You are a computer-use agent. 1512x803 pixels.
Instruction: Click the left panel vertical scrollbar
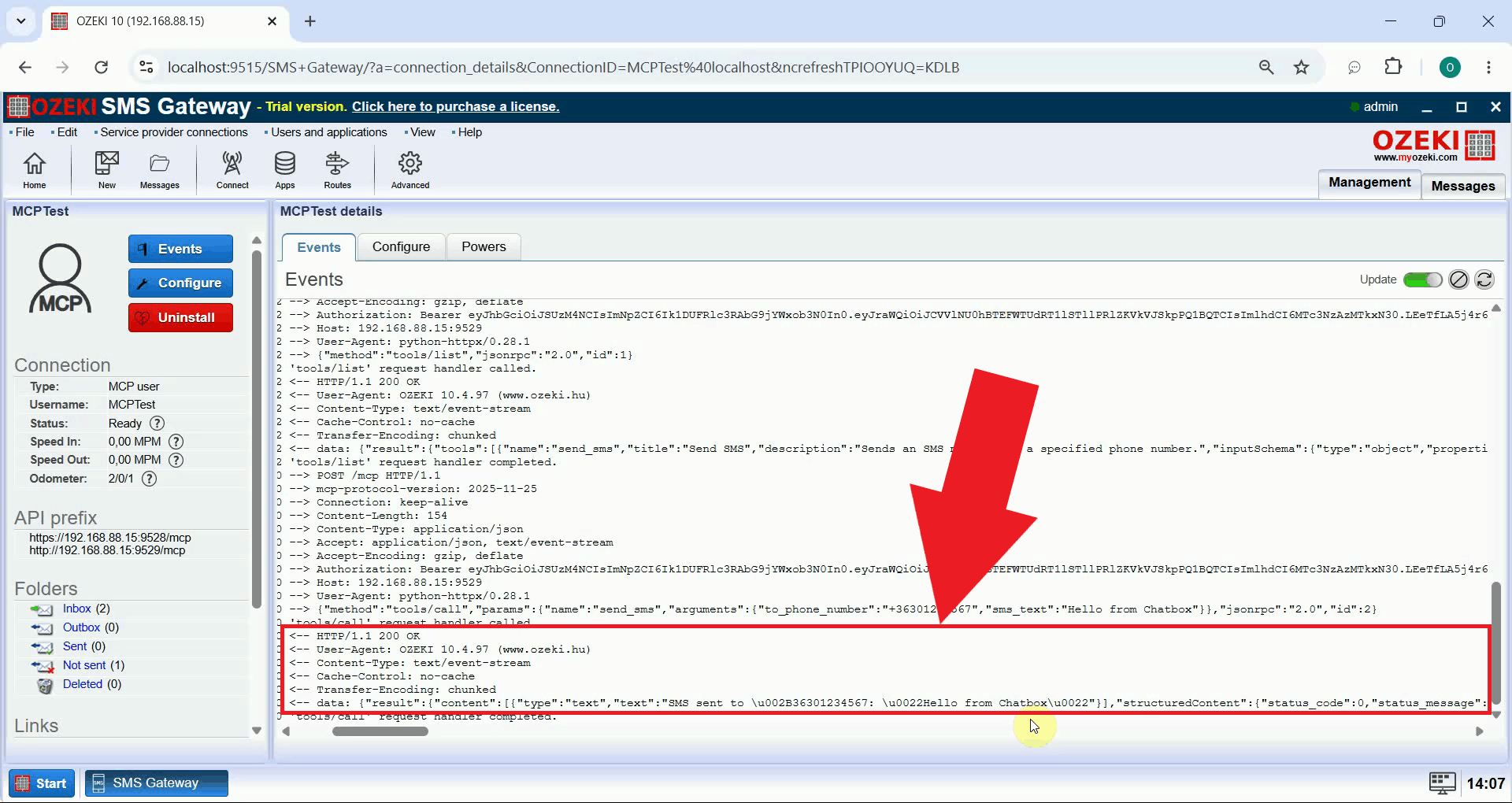pos(256,429)
